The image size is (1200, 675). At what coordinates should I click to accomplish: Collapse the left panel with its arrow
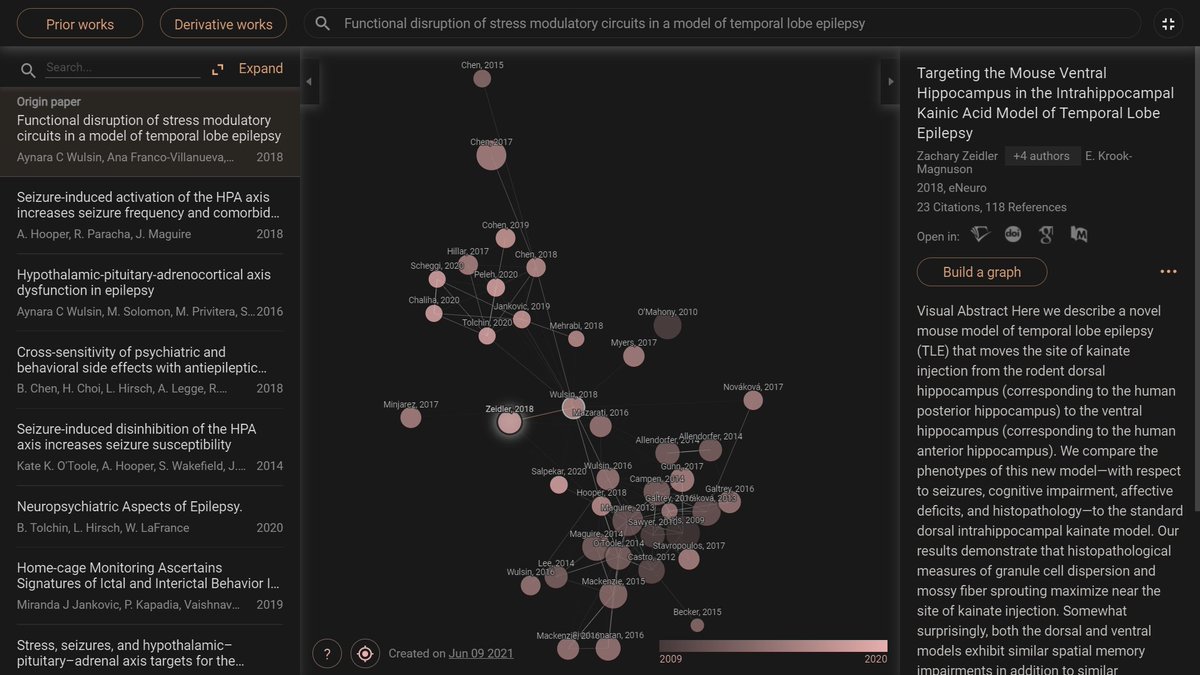pos(309,82)
